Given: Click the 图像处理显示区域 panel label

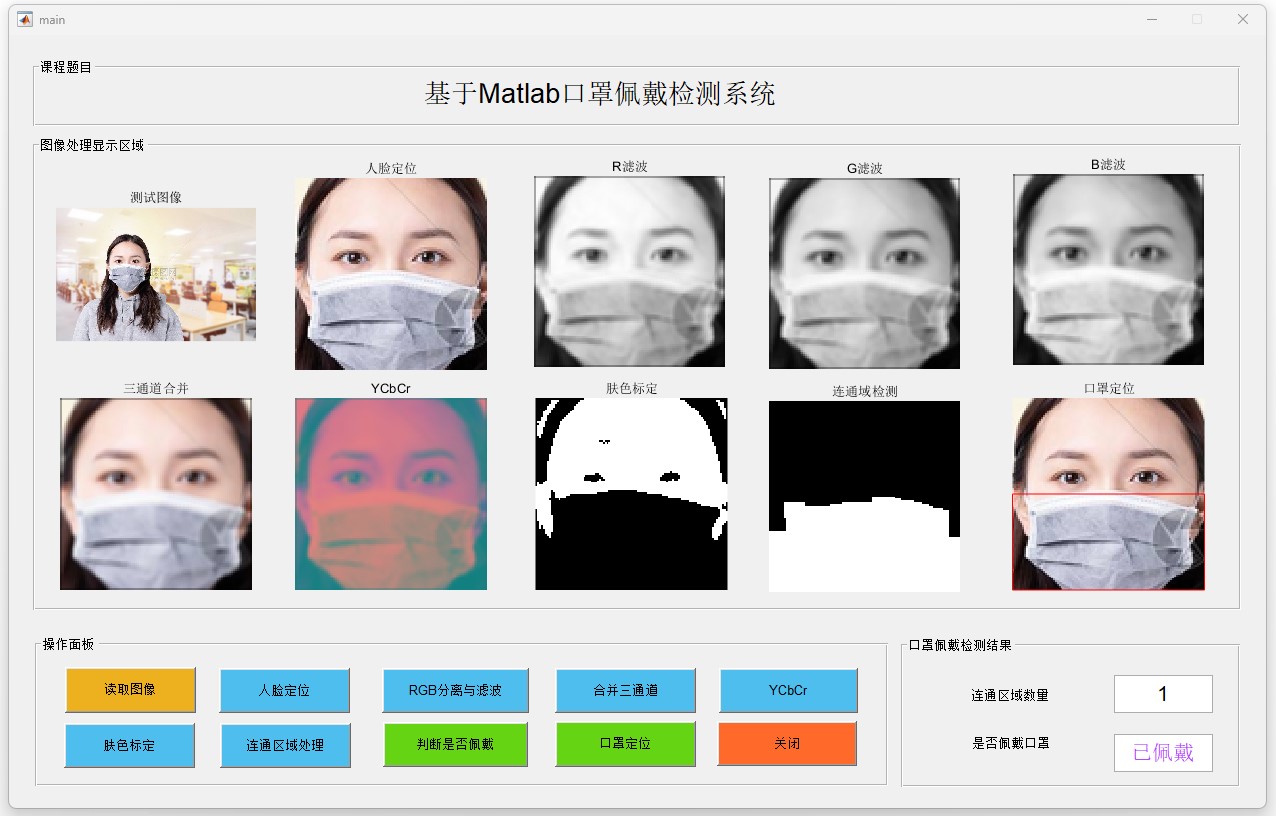Looking at the screenshot, I should 92,145.
